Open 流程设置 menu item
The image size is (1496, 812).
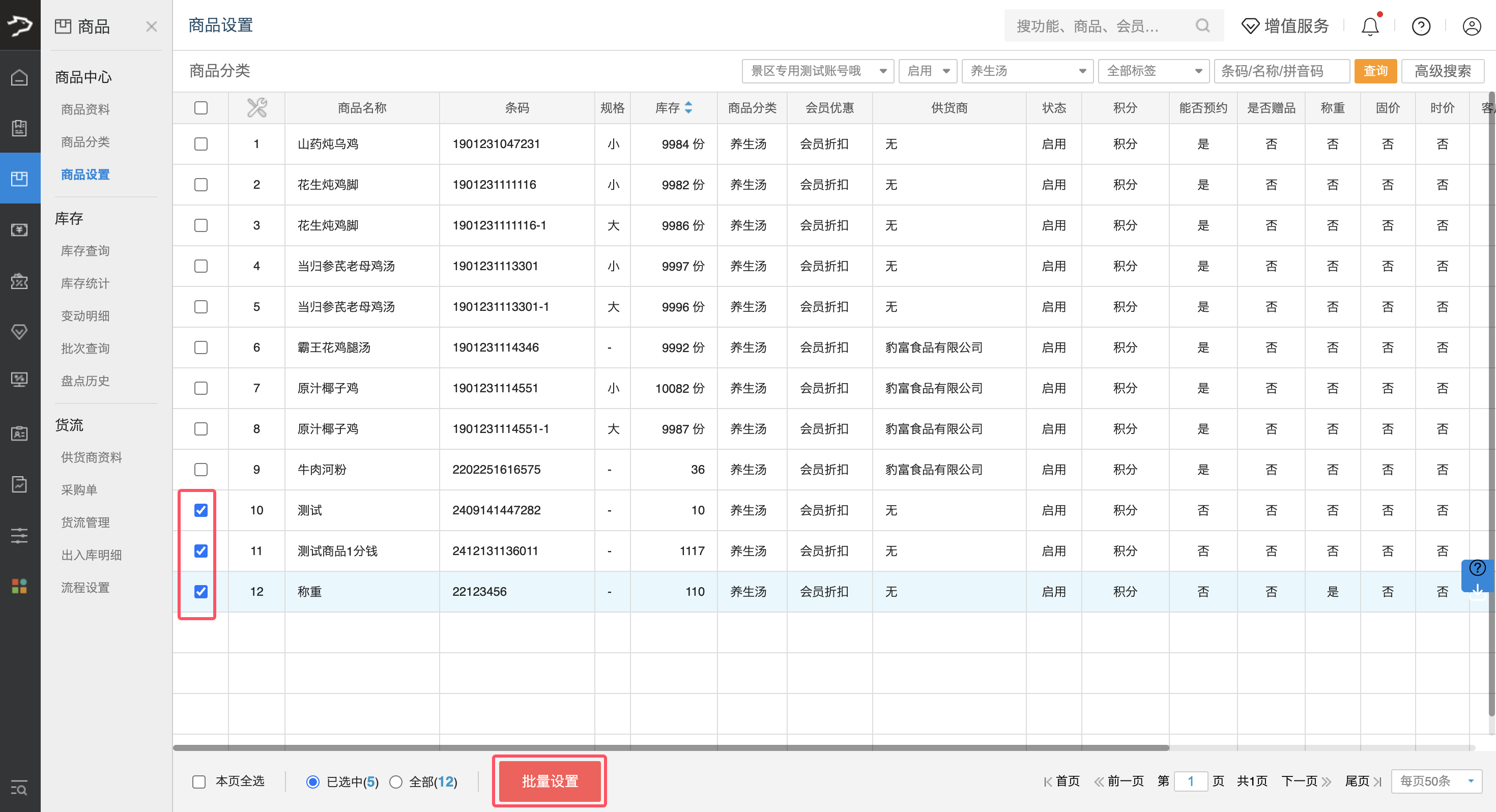tap(85, 587)
